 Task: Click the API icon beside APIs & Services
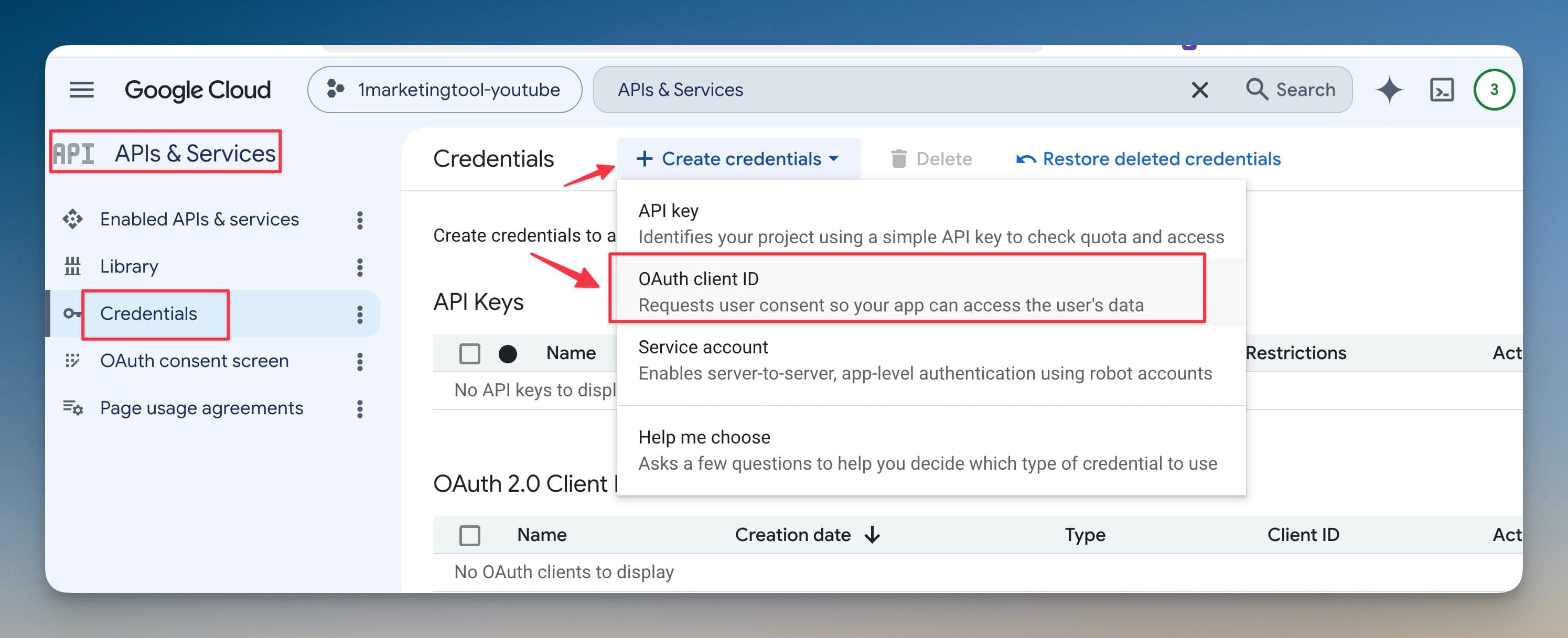pyautogui.click(x=73, y=154)
